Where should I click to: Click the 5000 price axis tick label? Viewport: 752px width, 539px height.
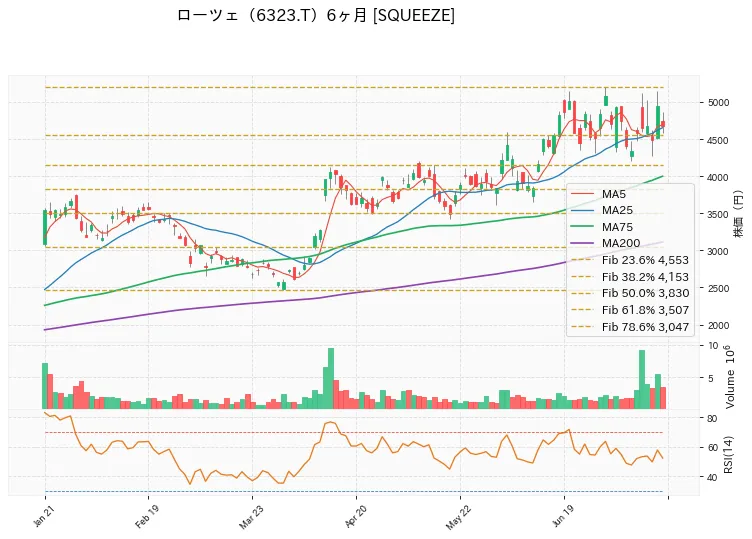718,103
